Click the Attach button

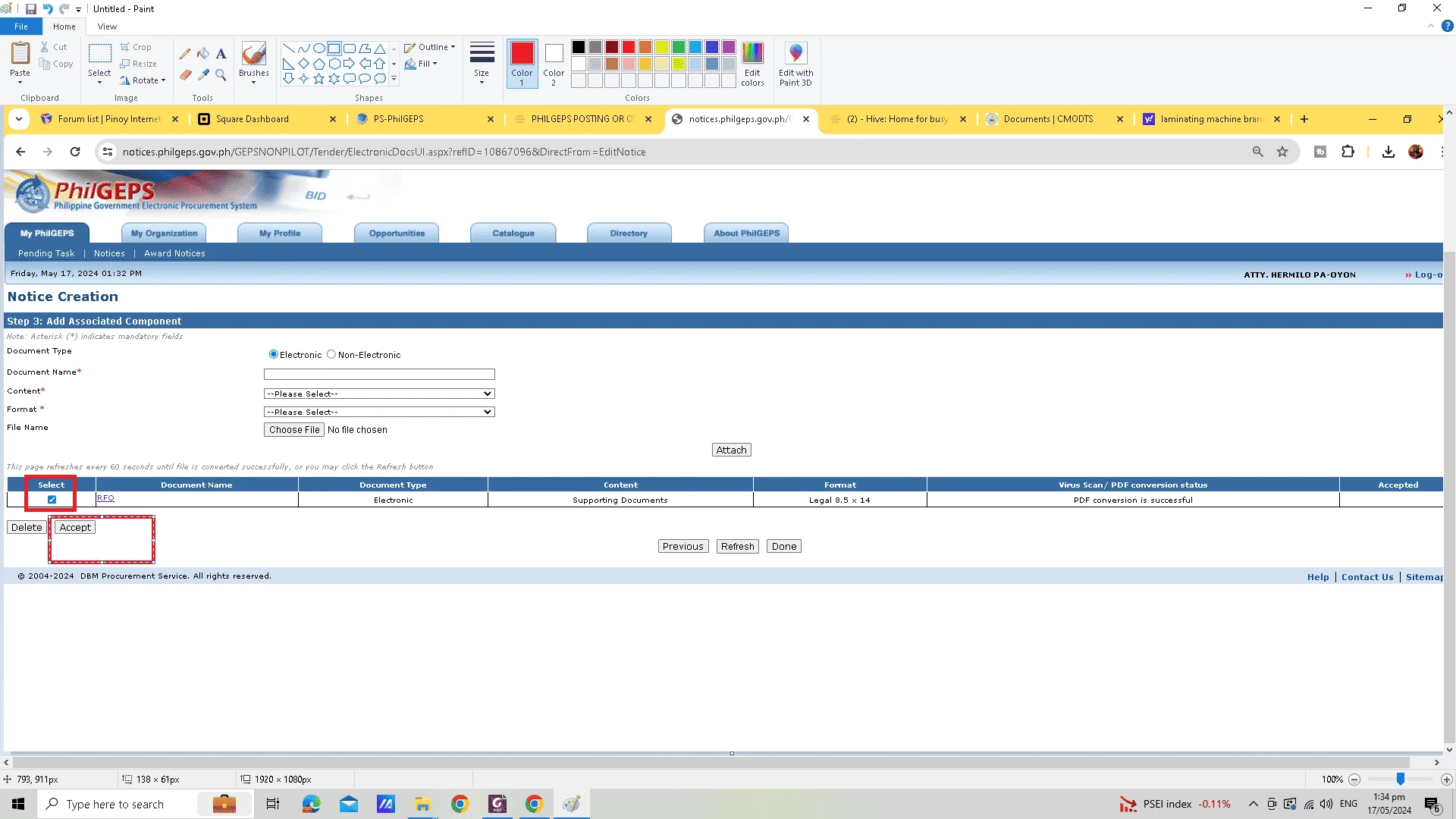click(732, 450)
